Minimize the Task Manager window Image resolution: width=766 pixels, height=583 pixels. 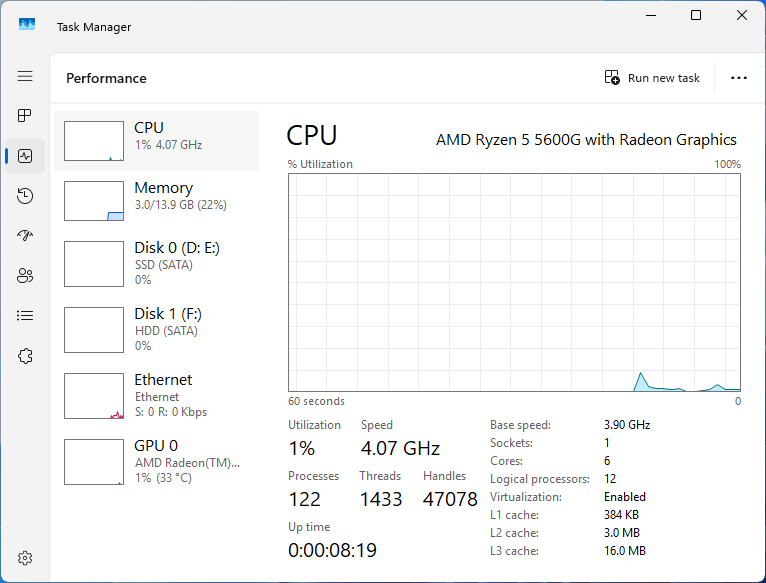(651, 15)
